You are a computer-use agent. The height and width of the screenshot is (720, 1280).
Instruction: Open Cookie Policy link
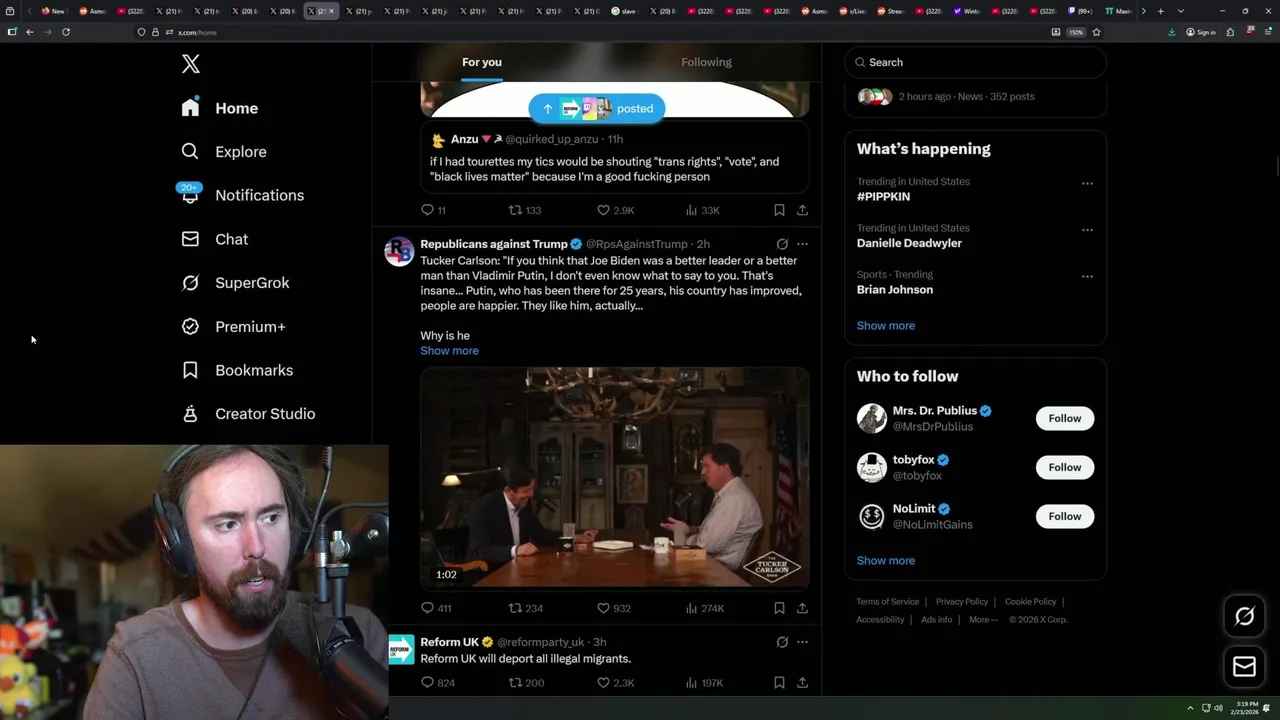pos(1030,602)
